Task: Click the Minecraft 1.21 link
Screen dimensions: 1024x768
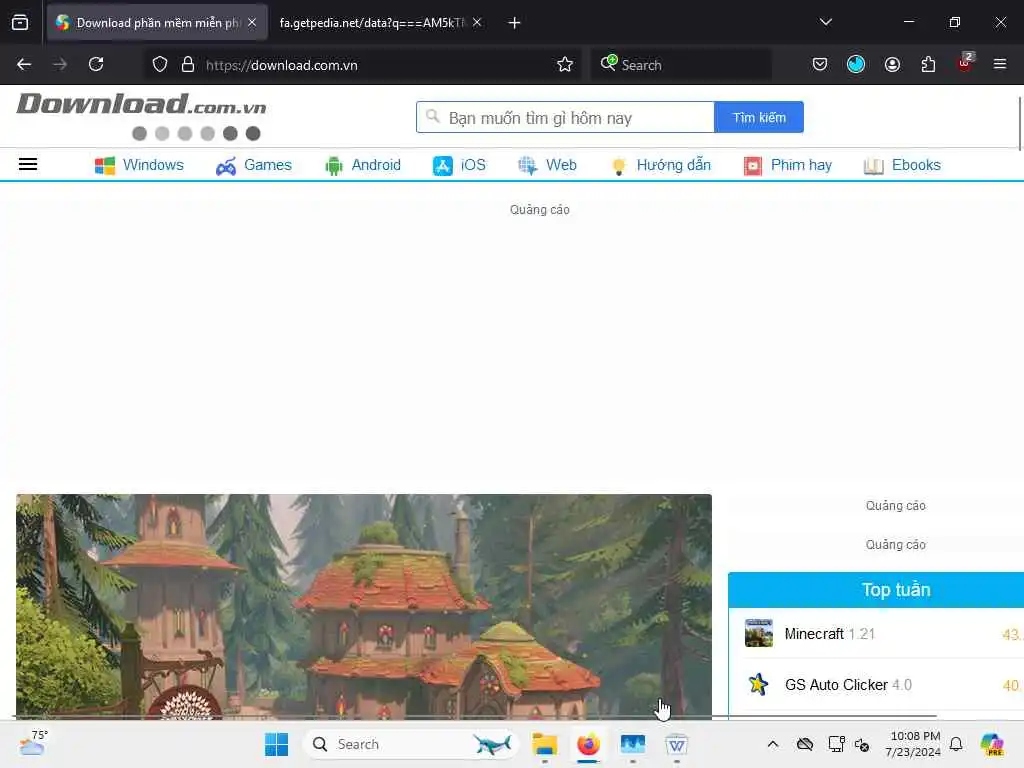Action: 829,634
